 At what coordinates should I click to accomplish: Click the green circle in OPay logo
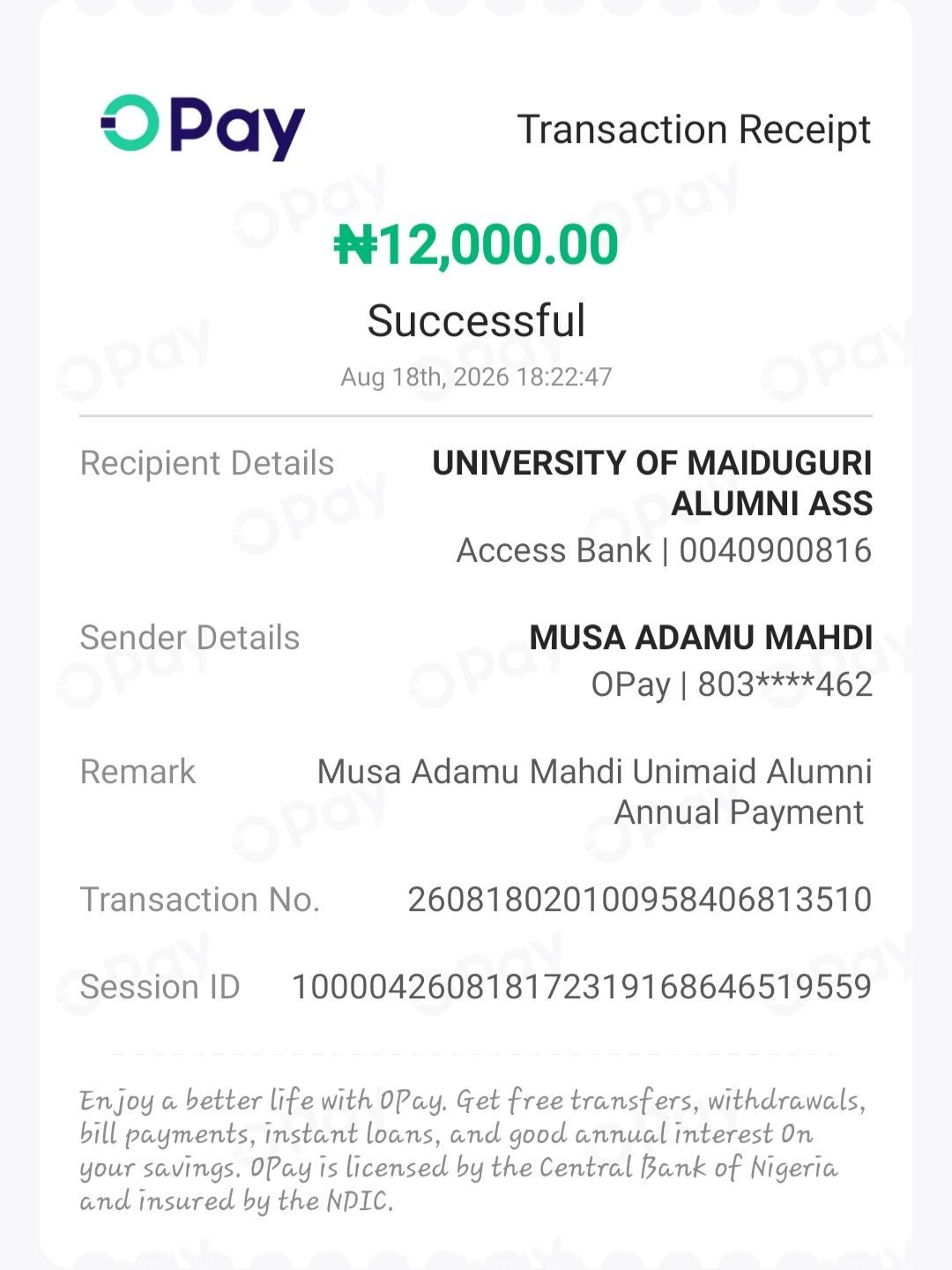click(x=130, y=123)
